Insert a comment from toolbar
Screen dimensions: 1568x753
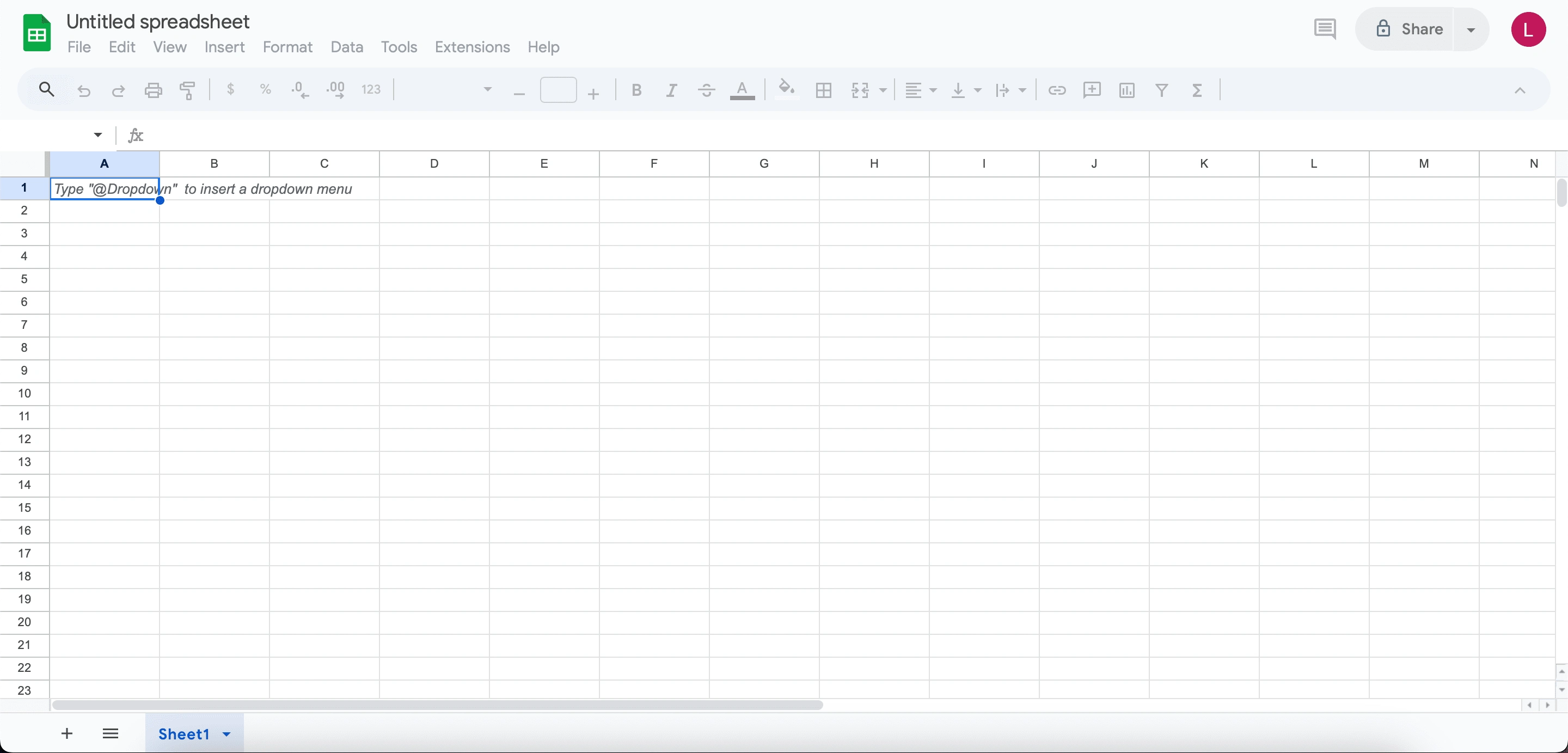click(x=1092, y=90)
